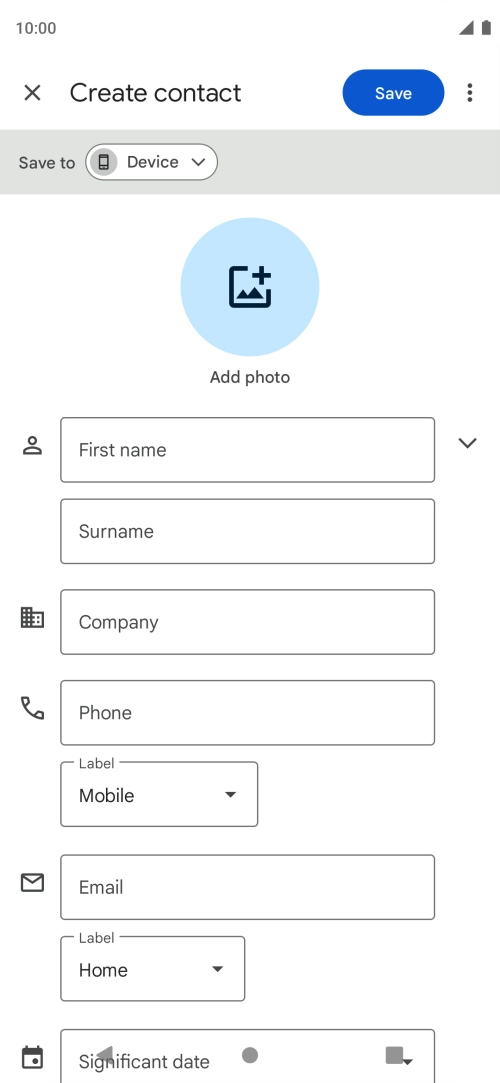500x1083 pixels.
Task: Tap the 10:00 clock in the status bar
Action: pyautogui.click(x=36, y=28)
